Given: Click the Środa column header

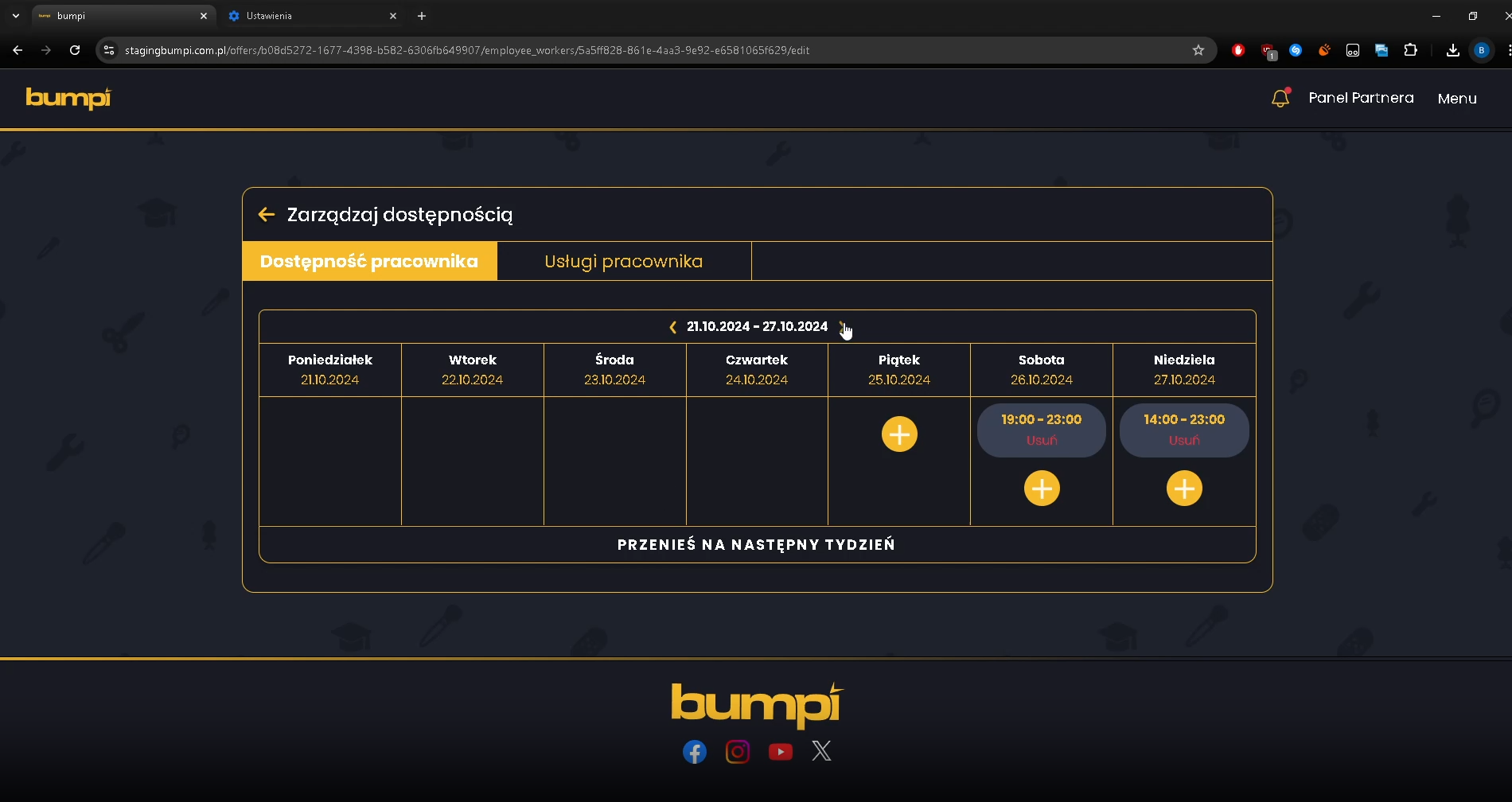Looking at the screenshot, I should [x=615, y=370].
